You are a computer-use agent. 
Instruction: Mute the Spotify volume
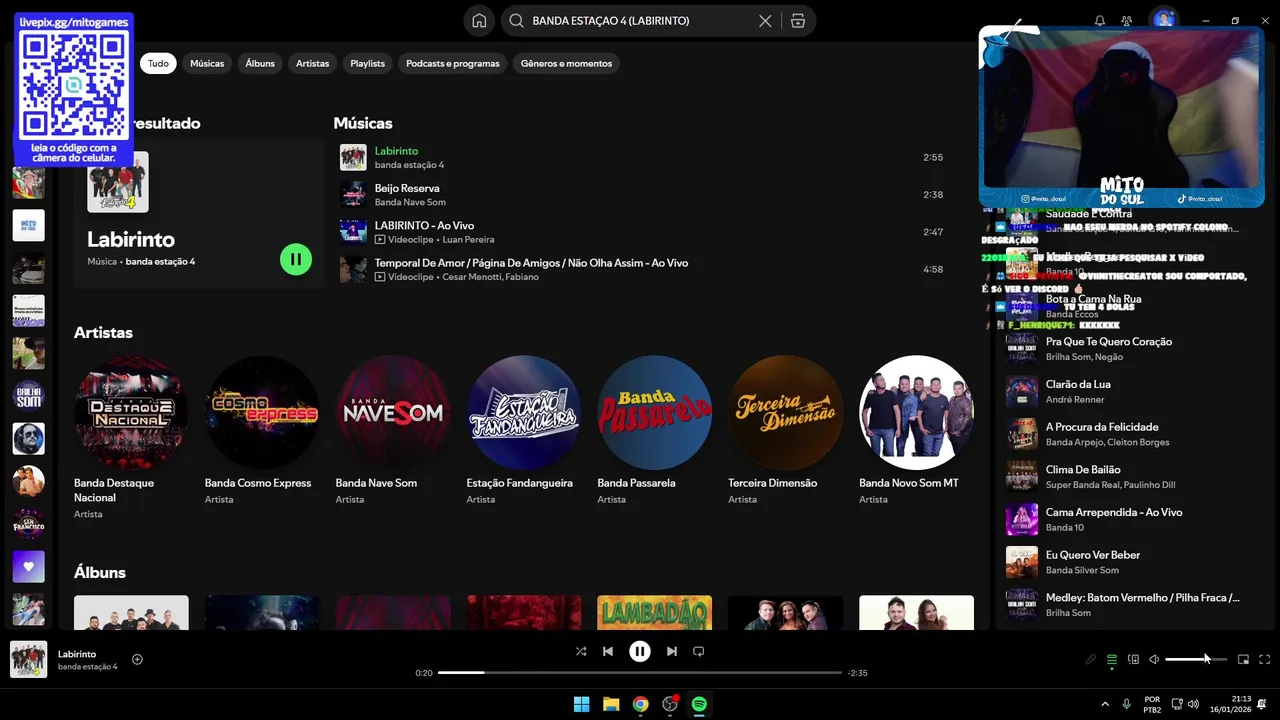point(1154,659)
